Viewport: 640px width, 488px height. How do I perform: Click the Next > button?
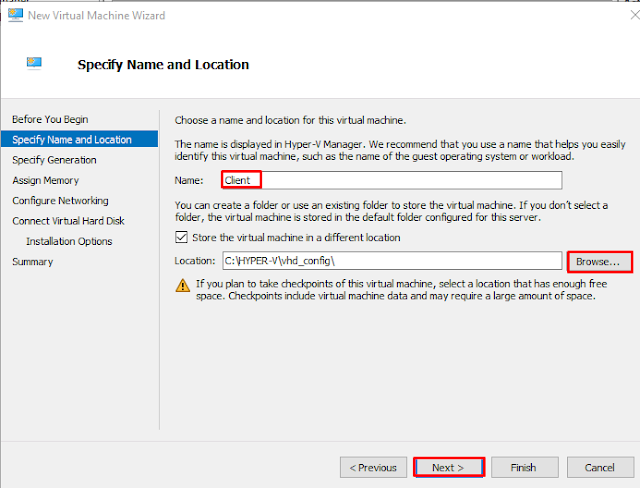click(448, 467)
